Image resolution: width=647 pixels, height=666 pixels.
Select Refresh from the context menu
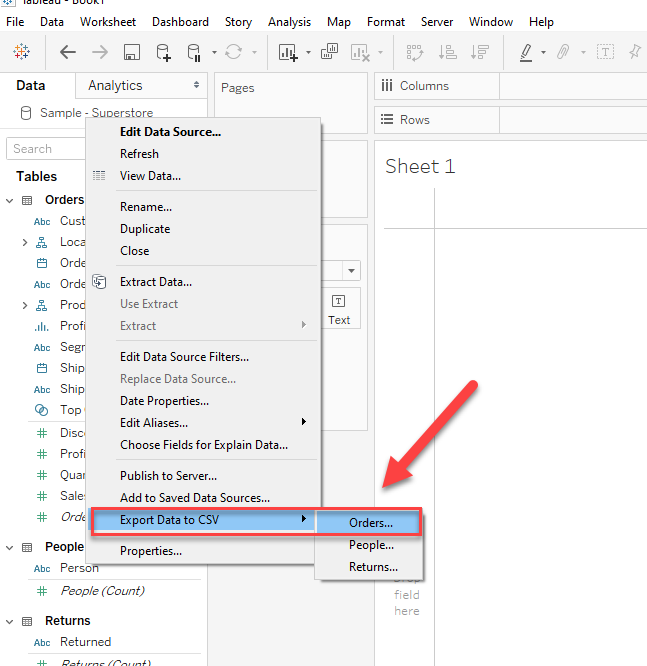[139, 154]
